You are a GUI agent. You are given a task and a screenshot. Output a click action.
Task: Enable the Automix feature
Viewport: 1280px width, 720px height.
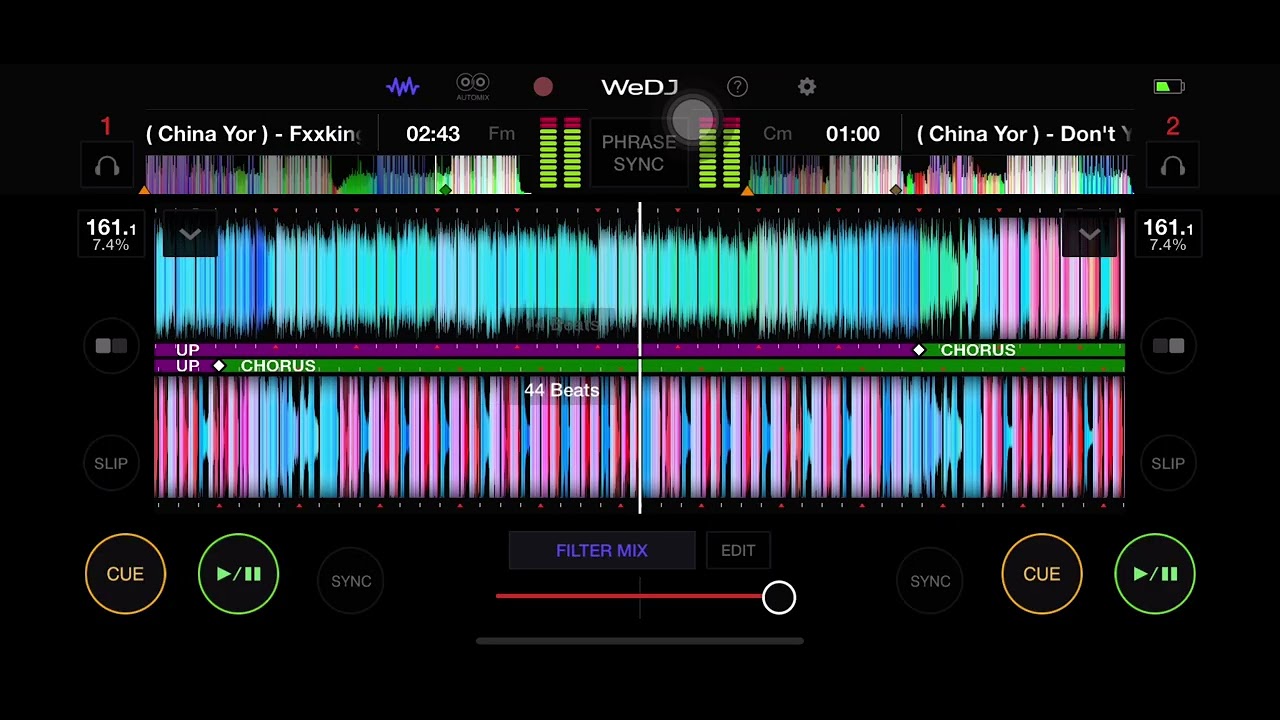(x=473, y=87)
